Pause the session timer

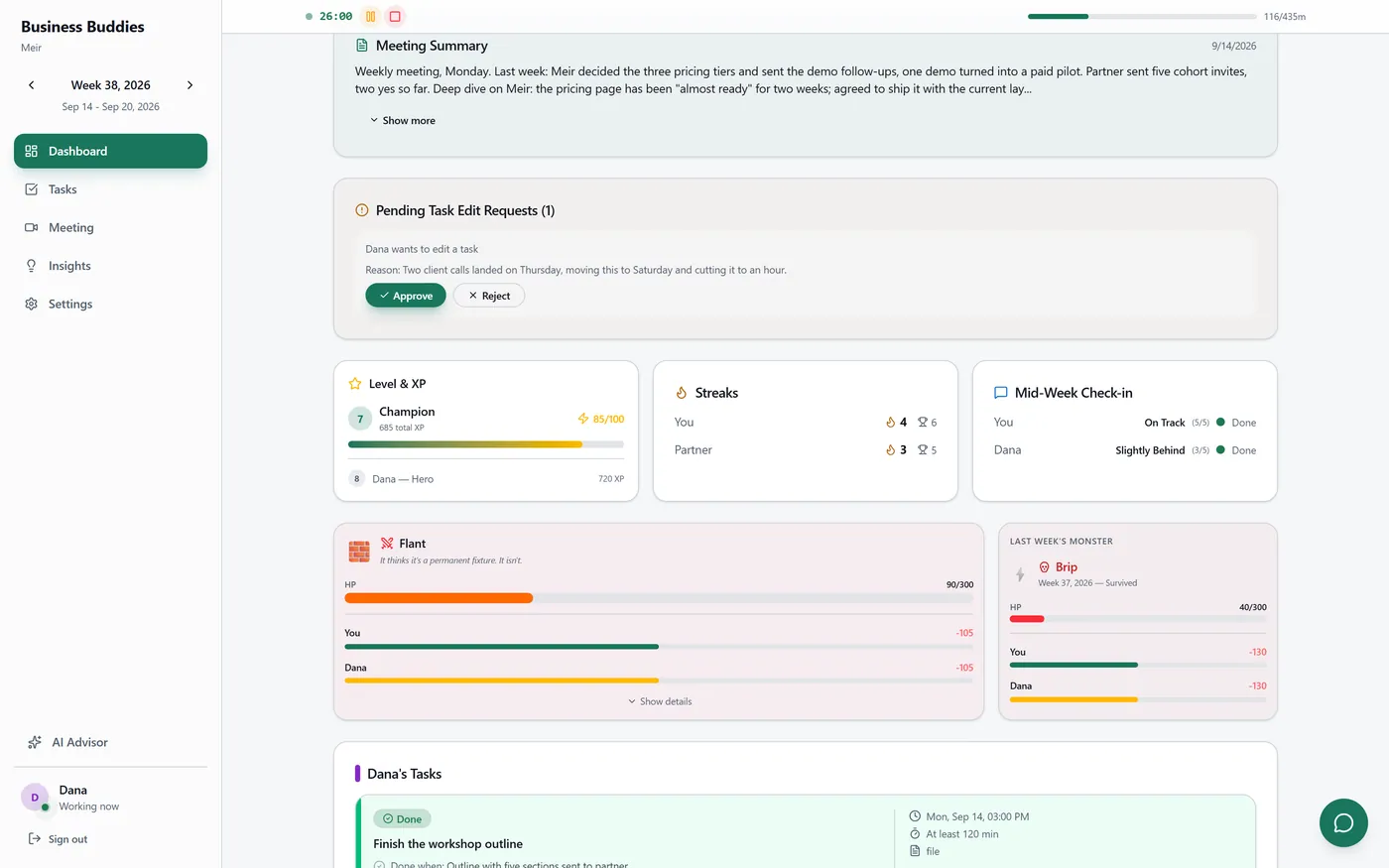point(371,16)
